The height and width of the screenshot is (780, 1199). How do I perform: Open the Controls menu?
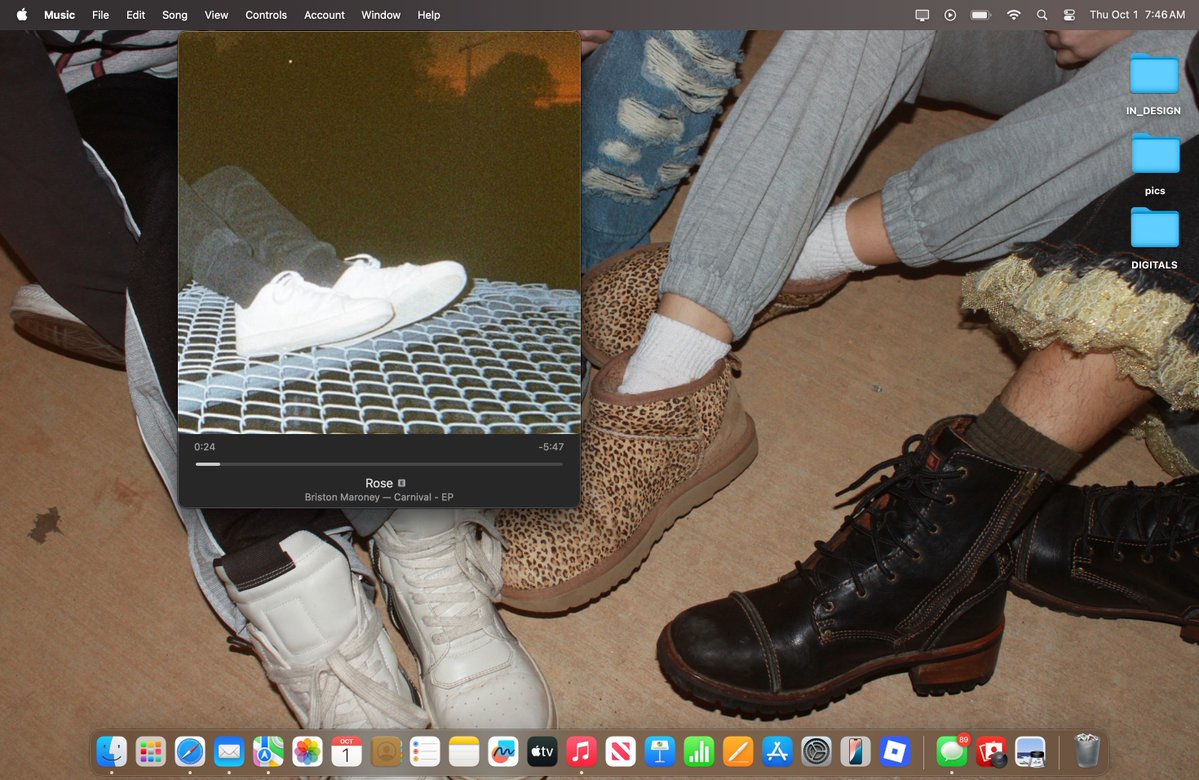266,15
